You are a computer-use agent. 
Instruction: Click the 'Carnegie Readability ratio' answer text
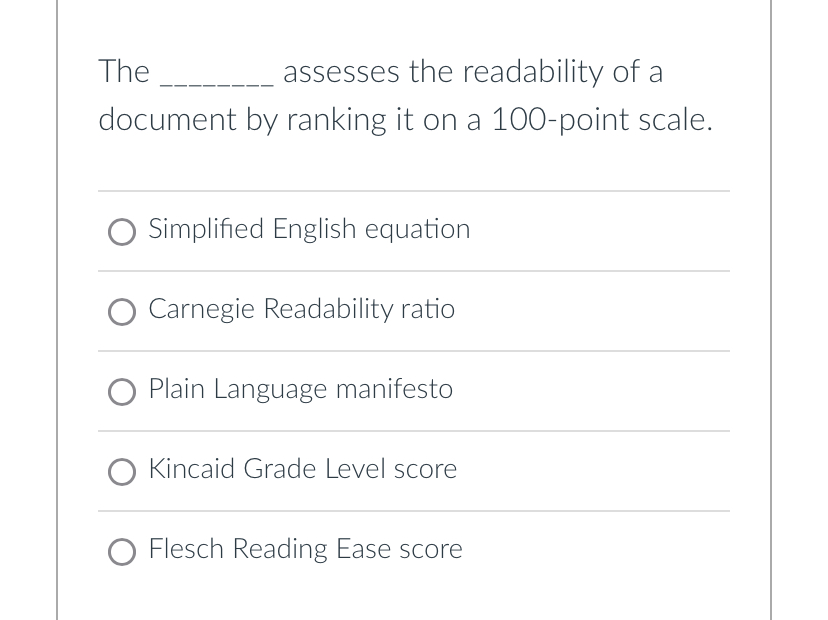pyautogui.click(x=301, y=310)
